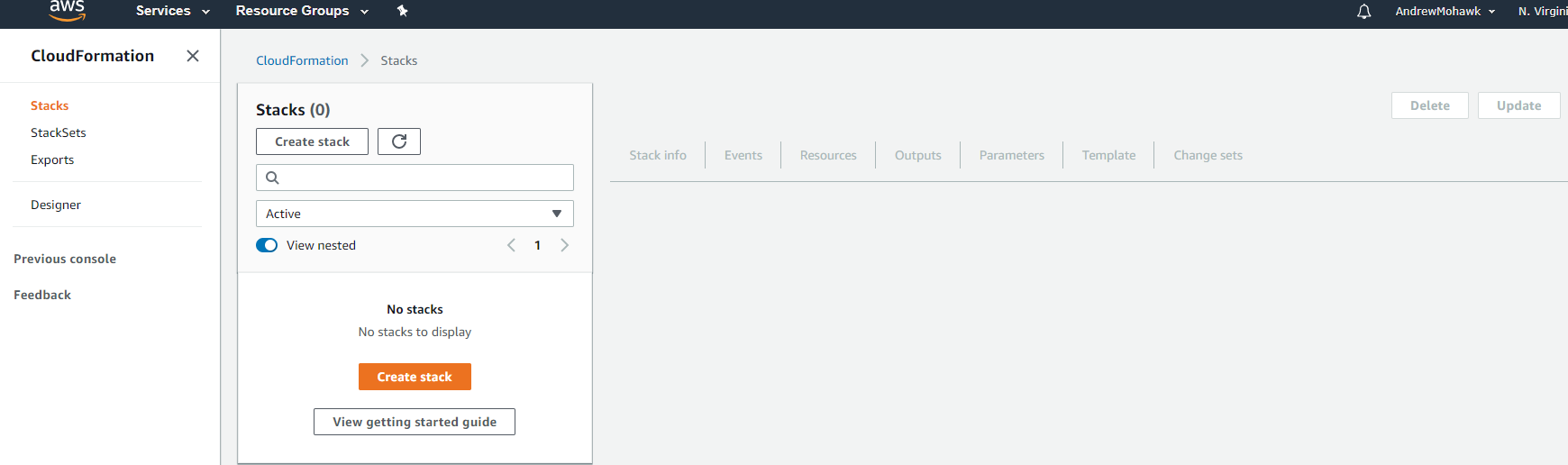Switch to the Parameters tab

tap(1012, 155)
